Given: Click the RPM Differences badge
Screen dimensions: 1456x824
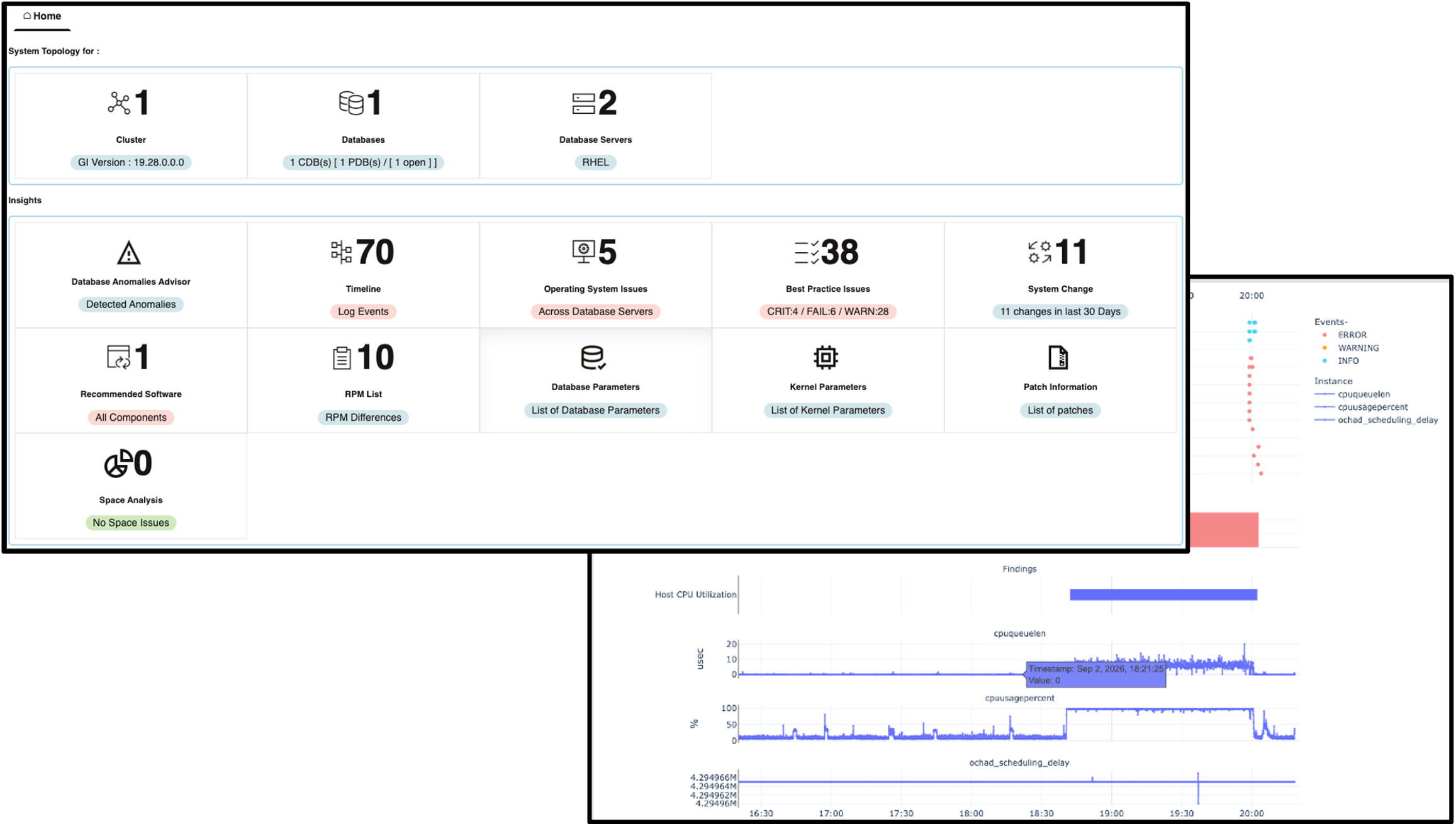Looking at the screenshot, I should click(363, 418).
